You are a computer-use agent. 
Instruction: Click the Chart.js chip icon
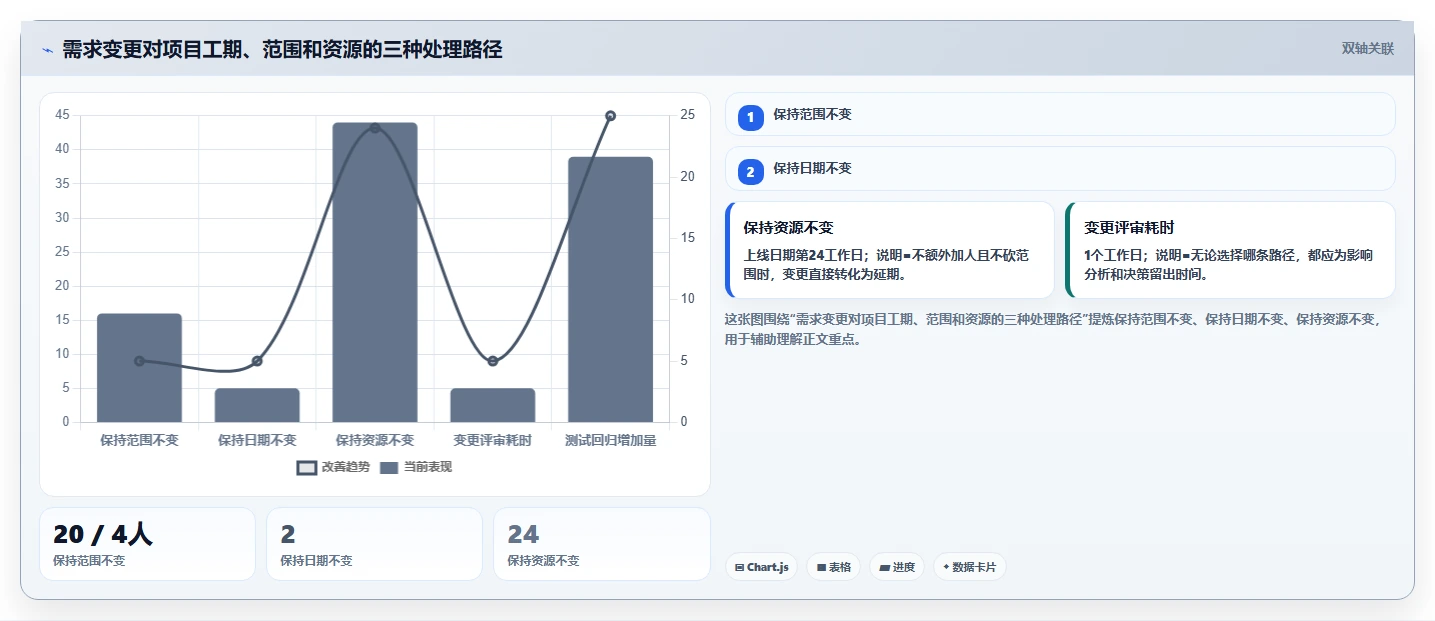click(x=739, y=568)
